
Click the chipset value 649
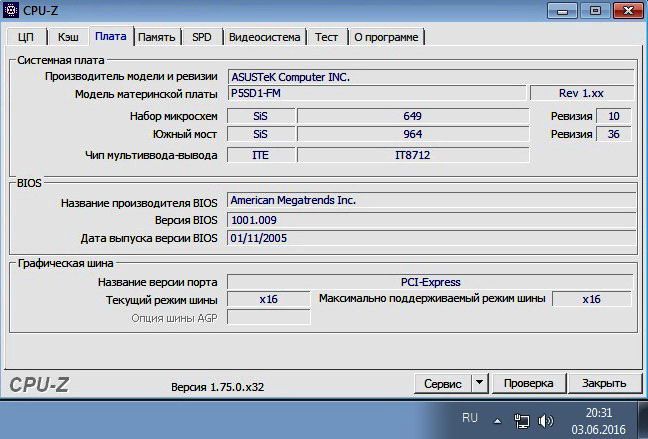(413, 116)
